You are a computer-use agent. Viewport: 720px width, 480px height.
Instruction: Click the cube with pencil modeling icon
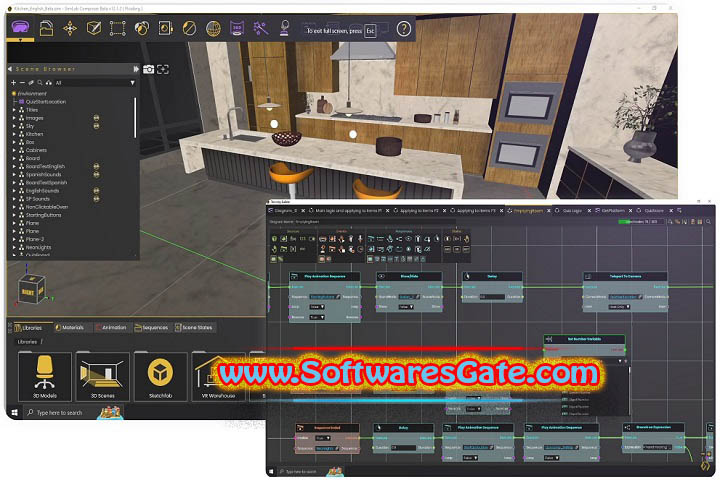point(94,28)
